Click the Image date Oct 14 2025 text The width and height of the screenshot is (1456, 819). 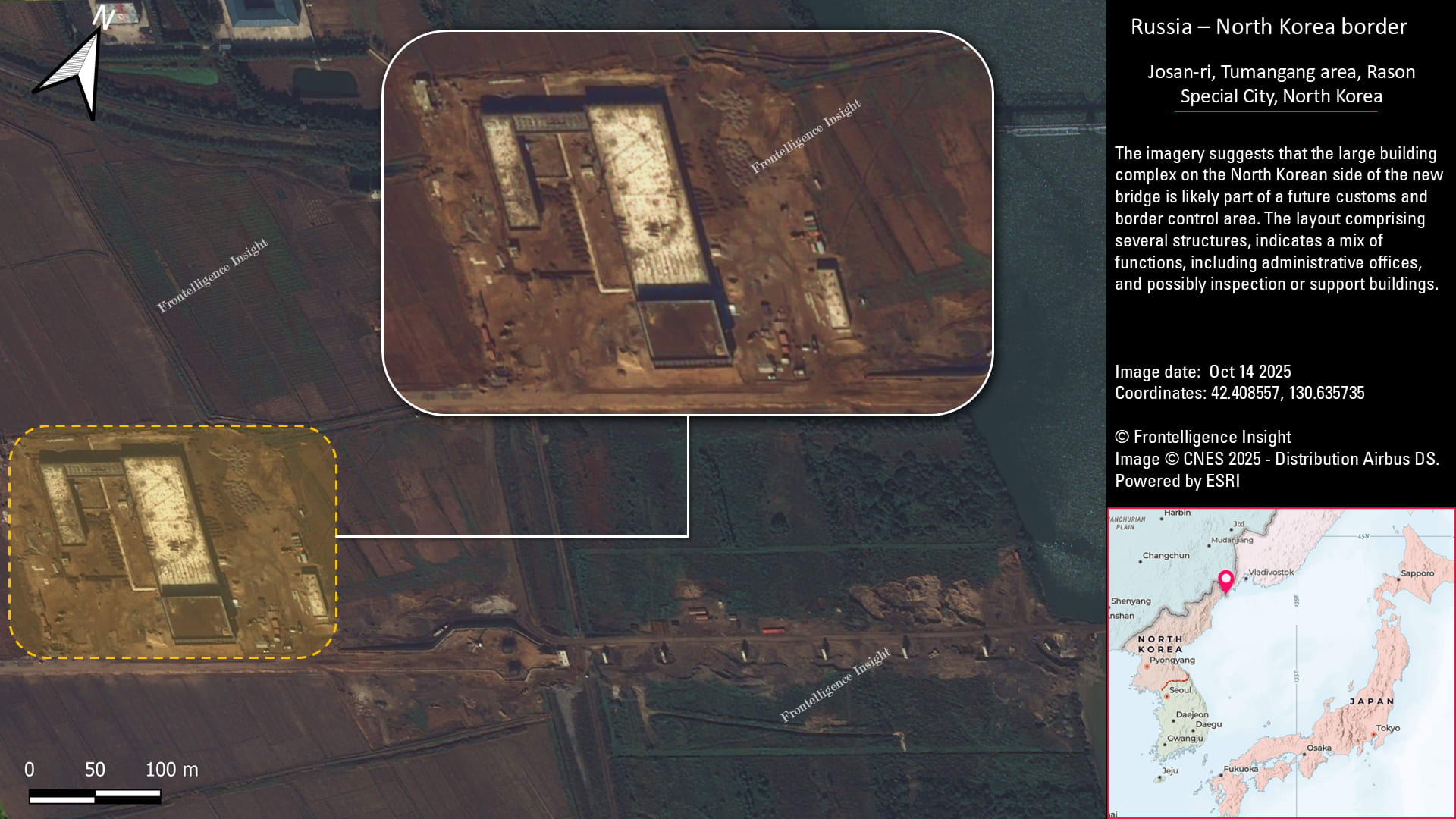pos(1203,372)
